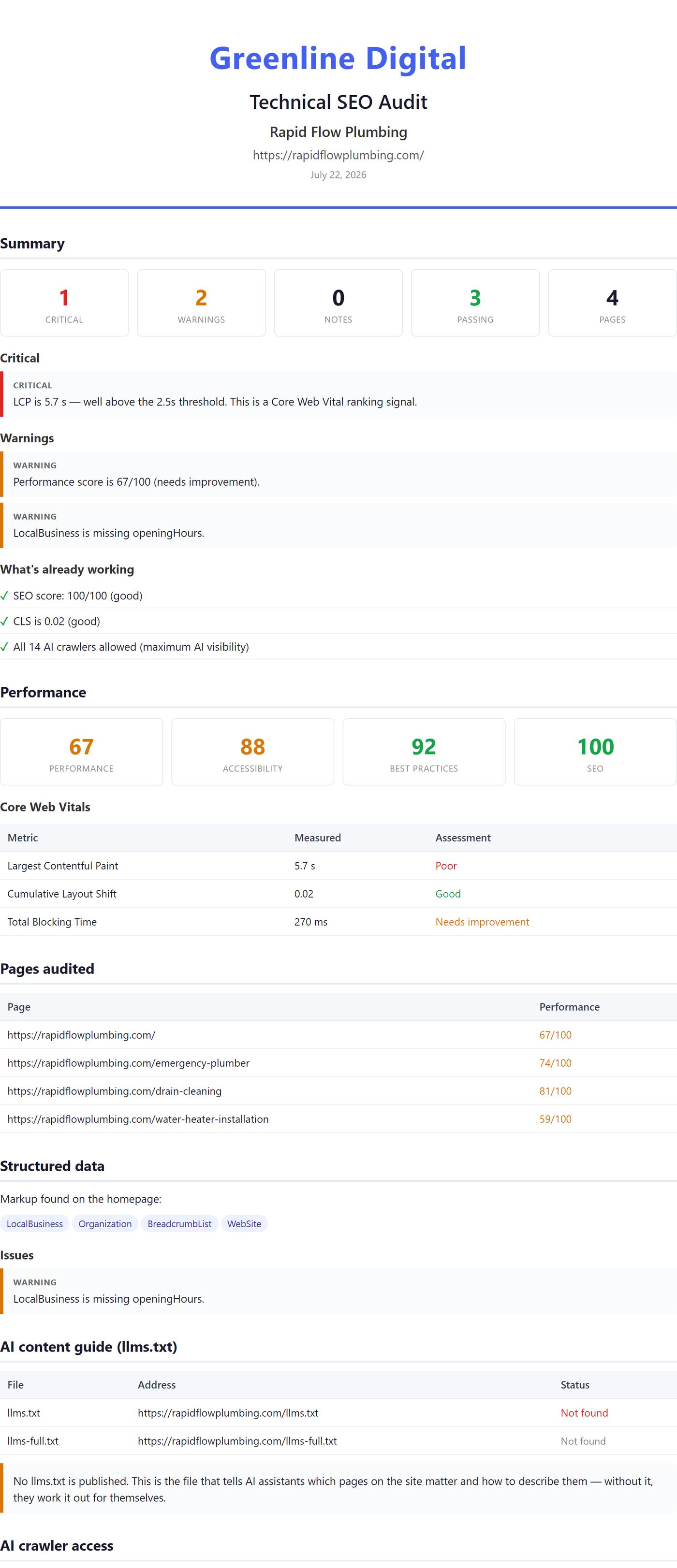Click the Performance score 67/100 warning
The width and height of the screenshot is (677, 1568).
338,474
